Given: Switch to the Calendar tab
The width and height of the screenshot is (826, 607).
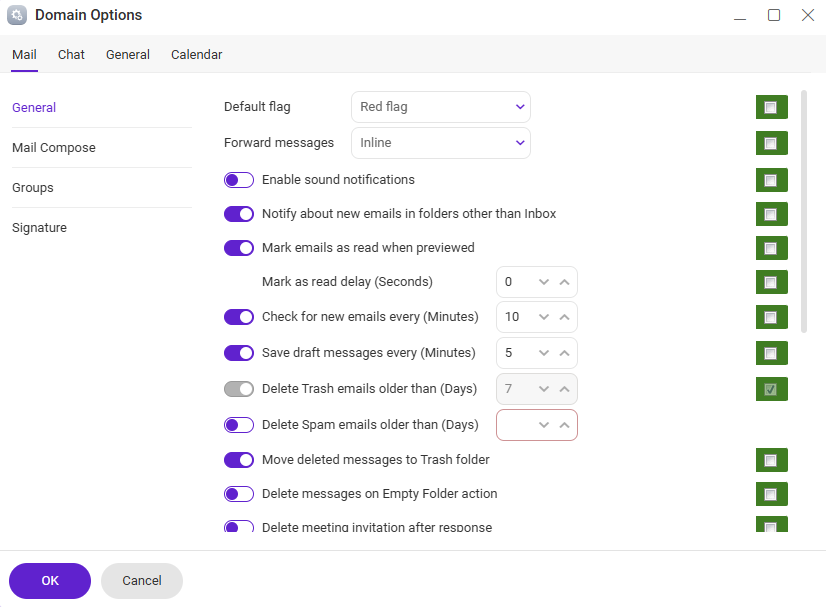Looking at the screenshot, I should pos(196,55).
